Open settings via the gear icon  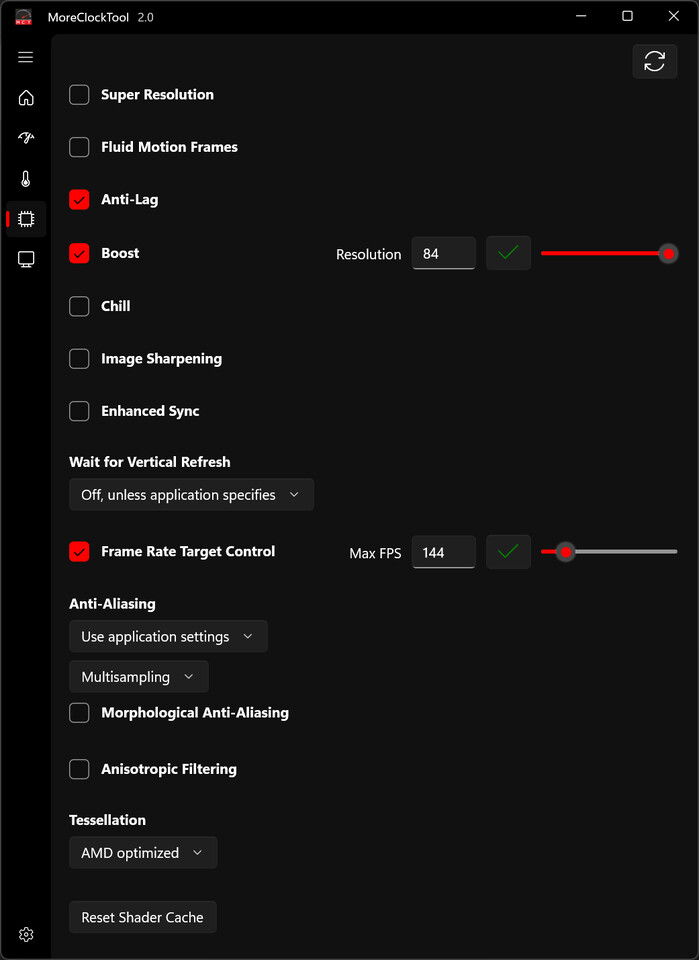(26, 934)
